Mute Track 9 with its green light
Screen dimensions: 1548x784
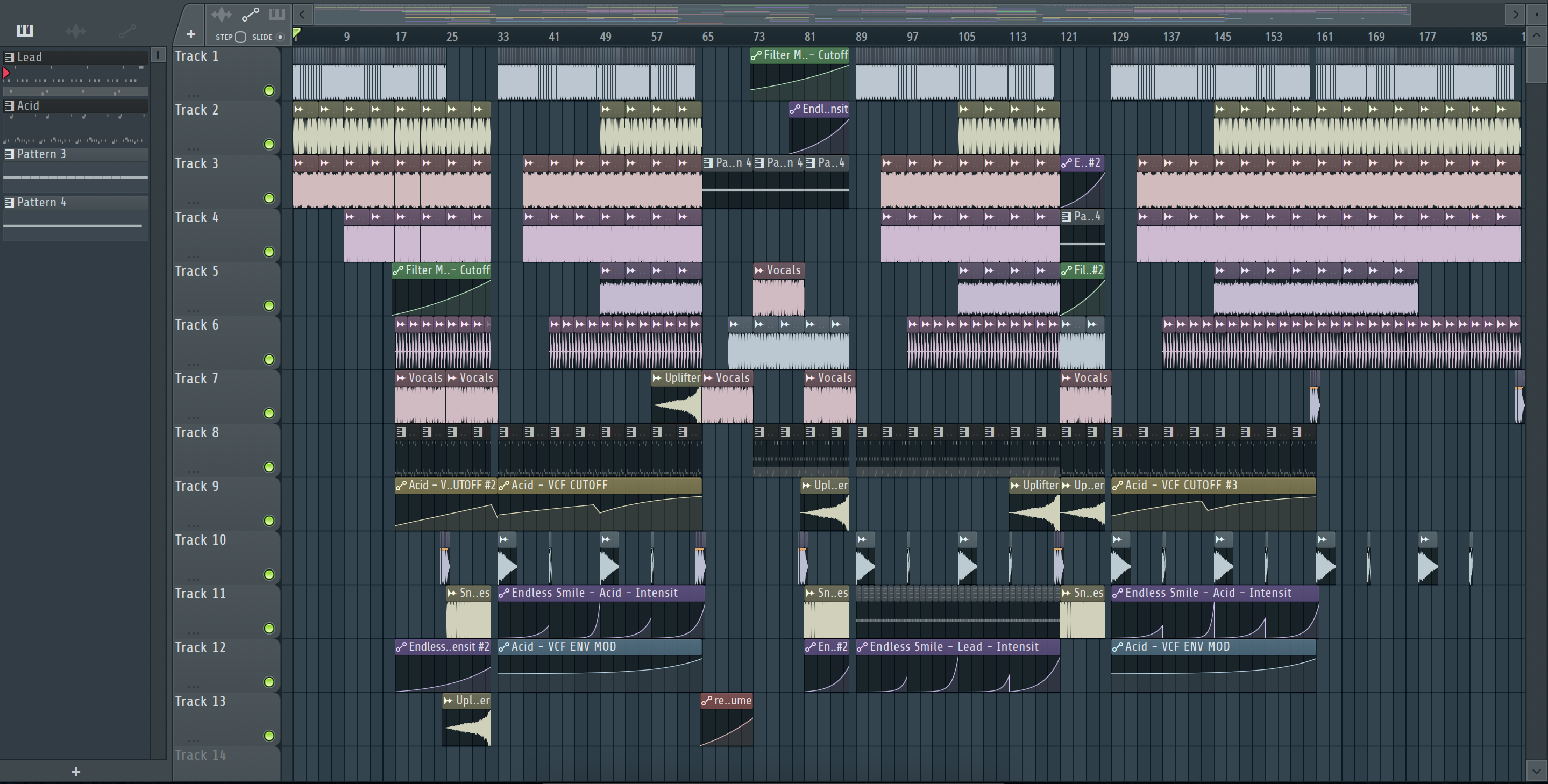(x=269, y=521)
